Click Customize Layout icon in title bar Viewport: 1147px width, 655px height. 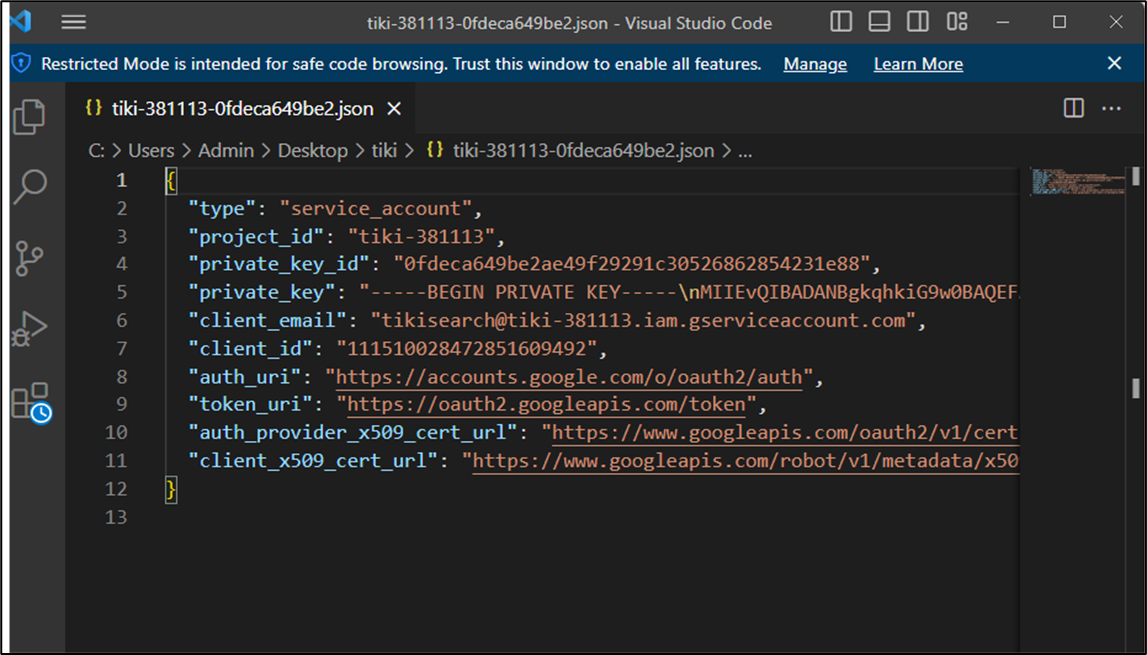coord(957,22)
